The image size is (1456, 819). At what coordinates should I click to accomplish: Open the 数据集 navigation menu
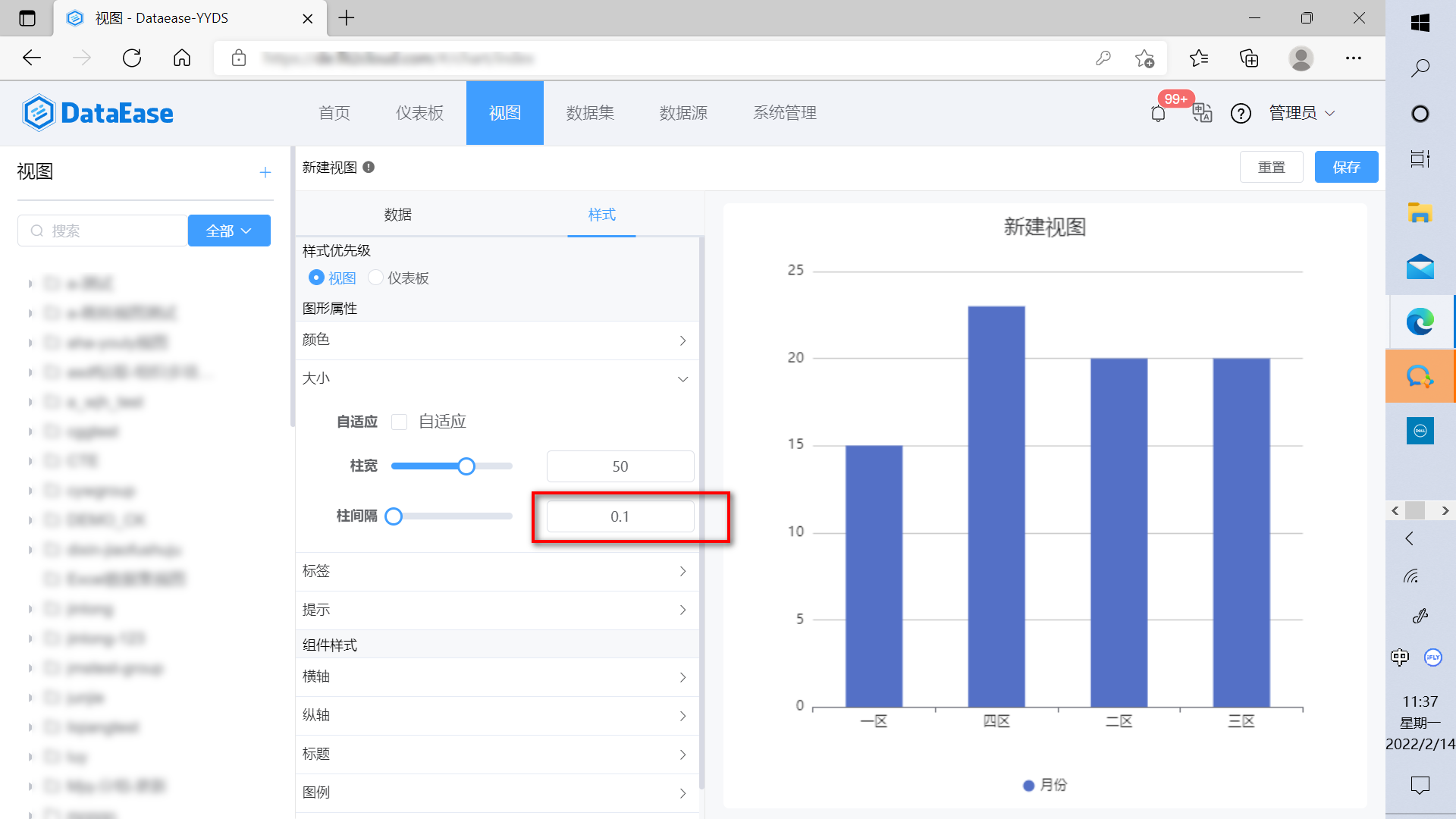(x=591, y=113)
